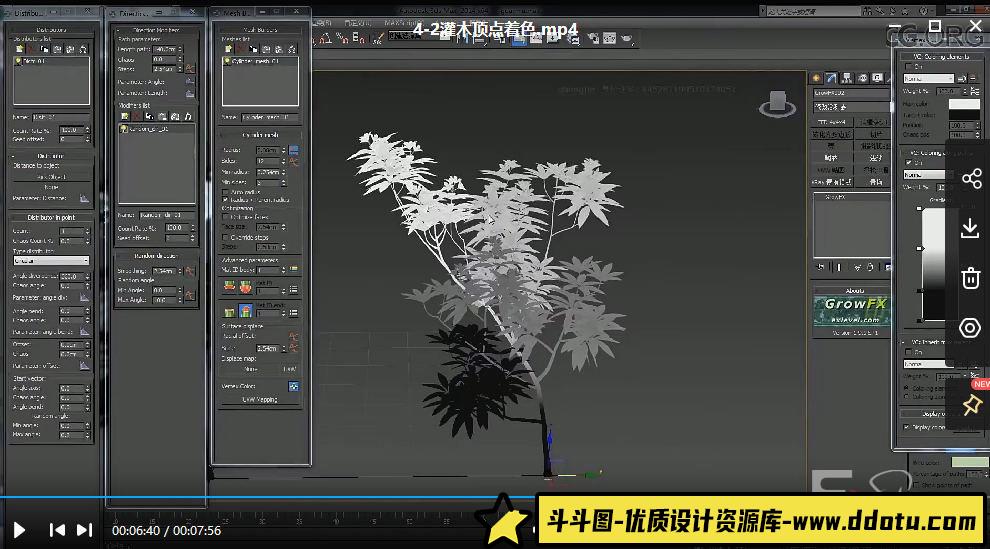Click the ViewCube in the viewport
990x549 pixels.
[x=777, y=105]
